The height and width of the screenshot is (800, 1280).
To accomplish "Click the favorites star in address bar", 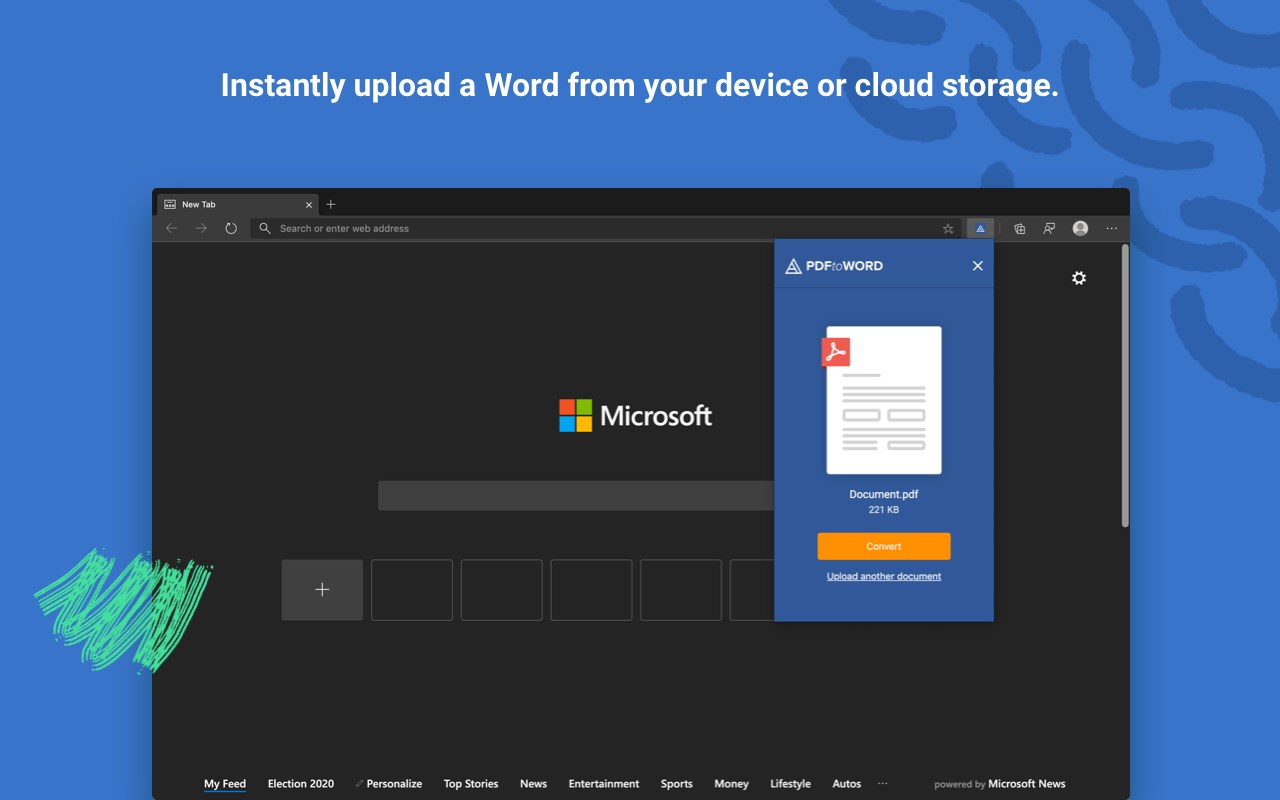I will [x=948, y=228].
